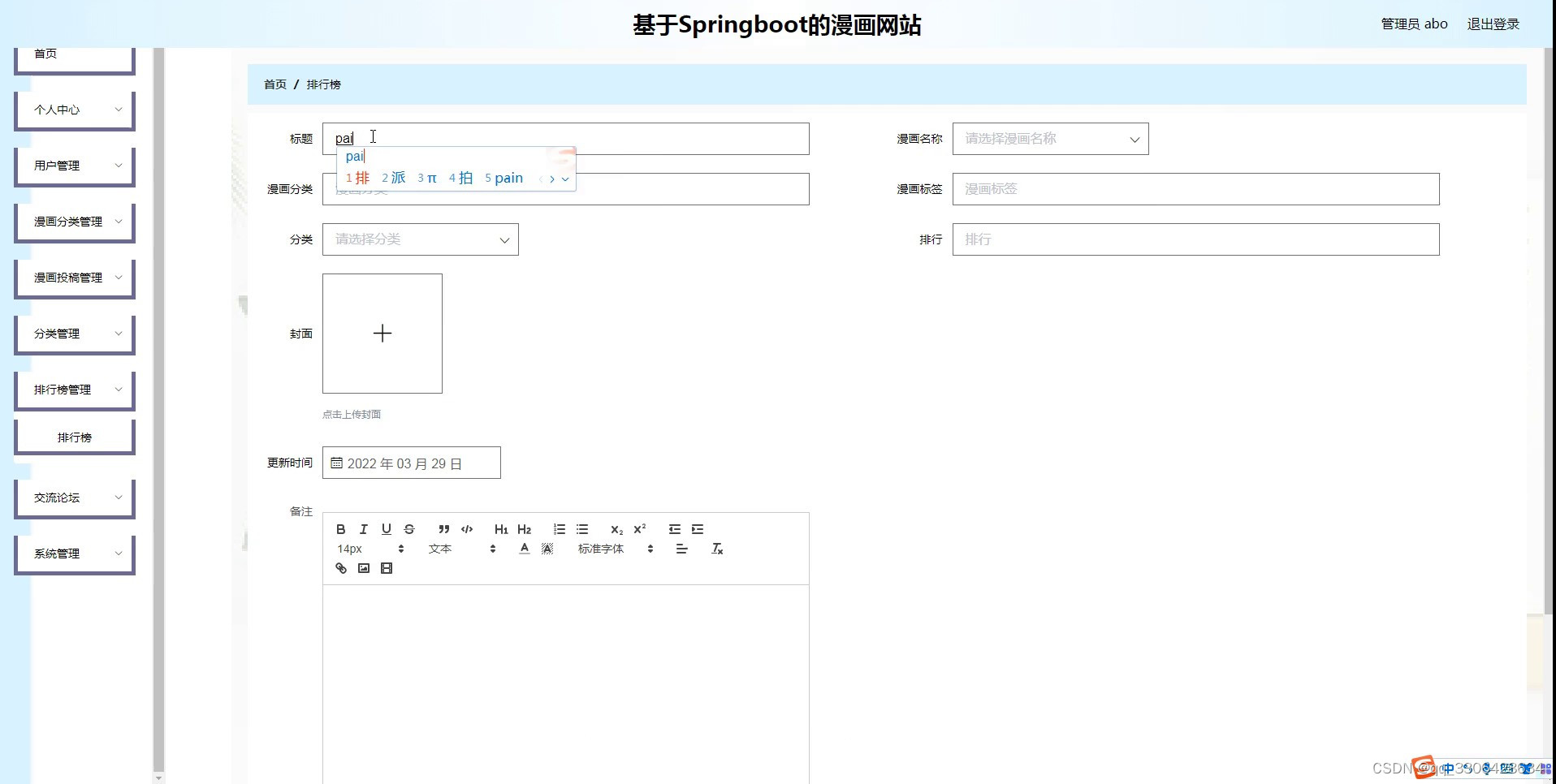Click 退出登录 to log out
Image resolution: width=1556 pixels, height=784 pixels.
(x=1493, y=24)
